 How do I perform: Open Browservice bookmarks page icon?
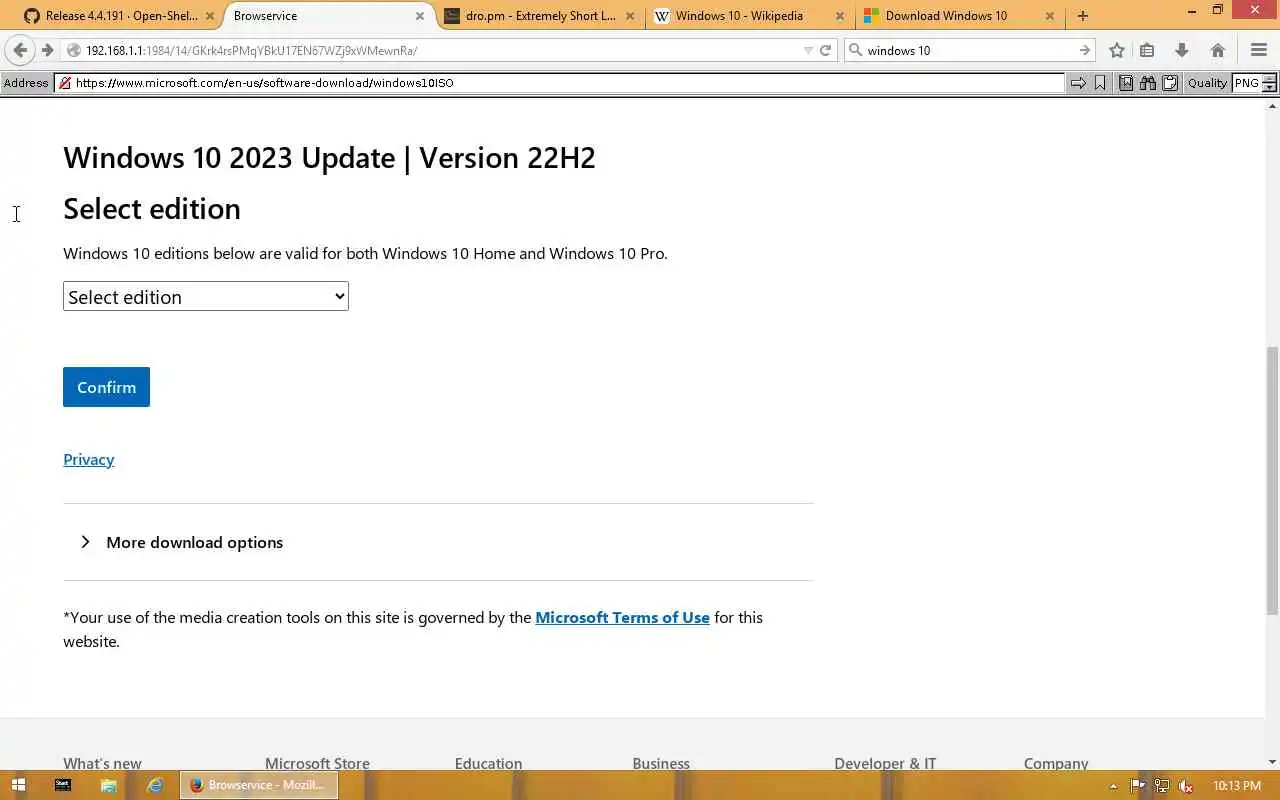click(x=1126, y=83)
